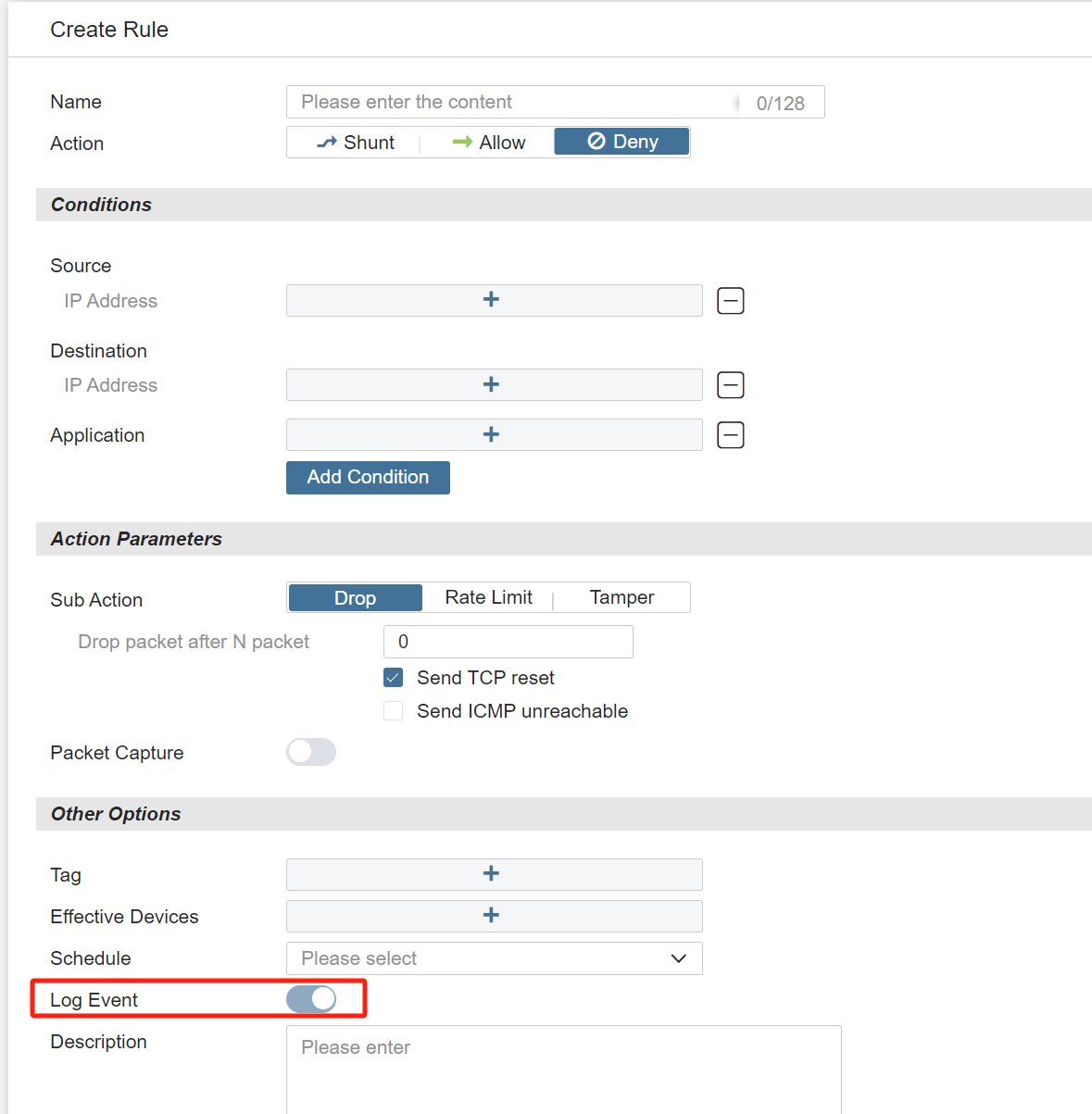1092x1114 pixels.
Task: Remove the Application condition with minus icon
Action: [730, 435]
